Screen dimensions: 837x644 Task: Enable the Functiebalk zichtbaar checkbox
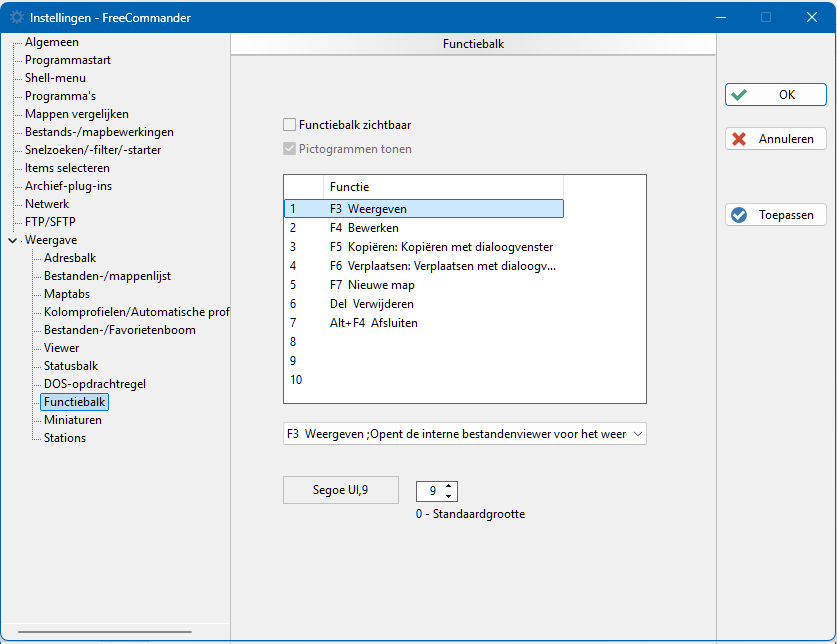click(289, 125)
